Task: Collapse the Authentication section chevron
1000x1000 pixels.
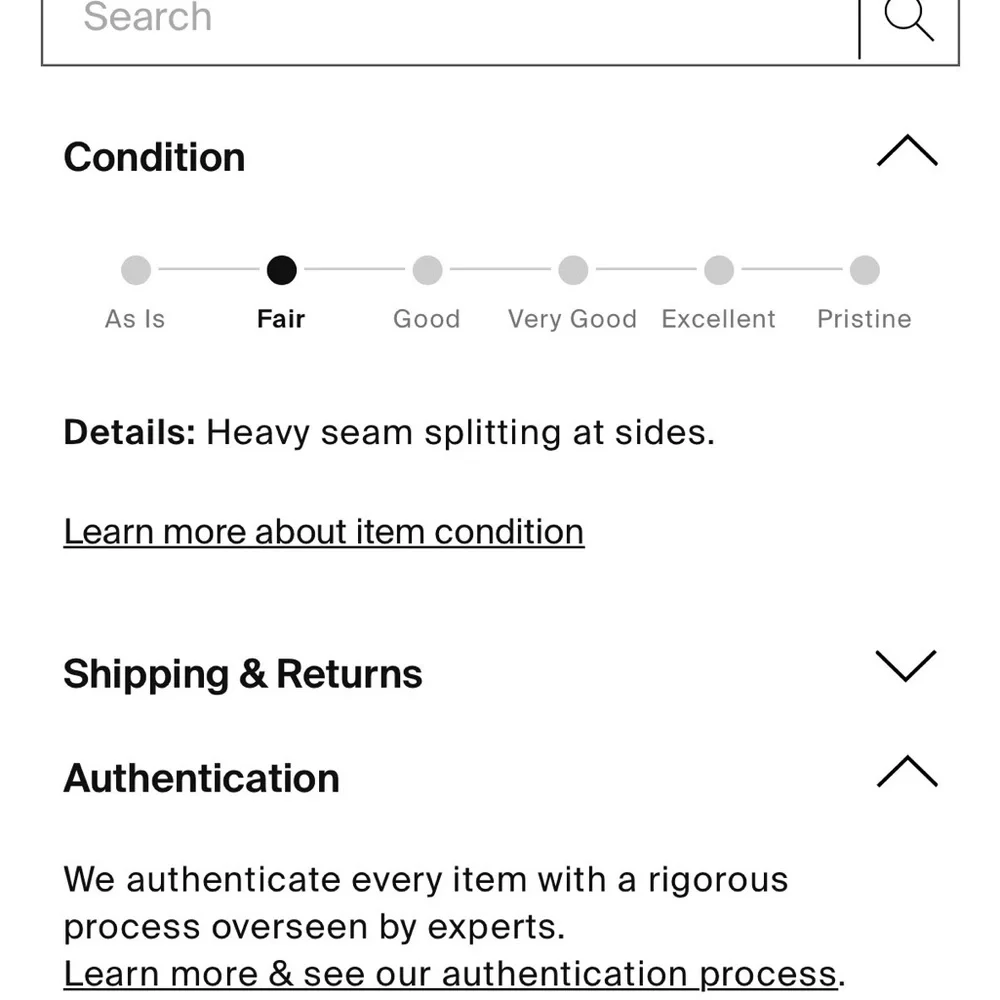Action: tap(907, 772)
